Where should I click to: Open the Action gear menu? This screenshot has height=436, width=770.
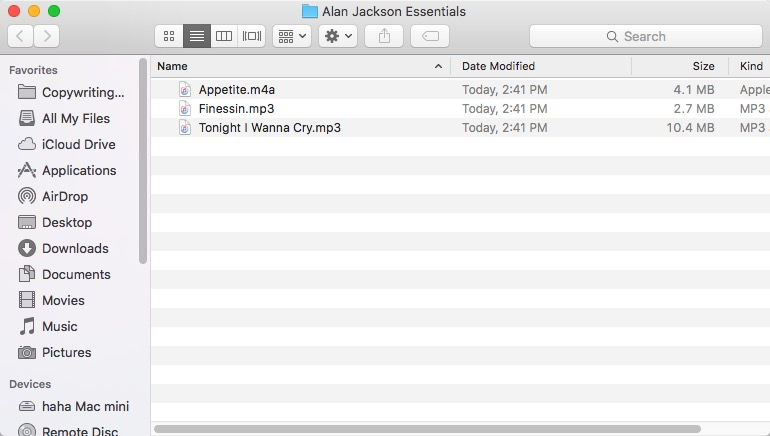(338, 36)
